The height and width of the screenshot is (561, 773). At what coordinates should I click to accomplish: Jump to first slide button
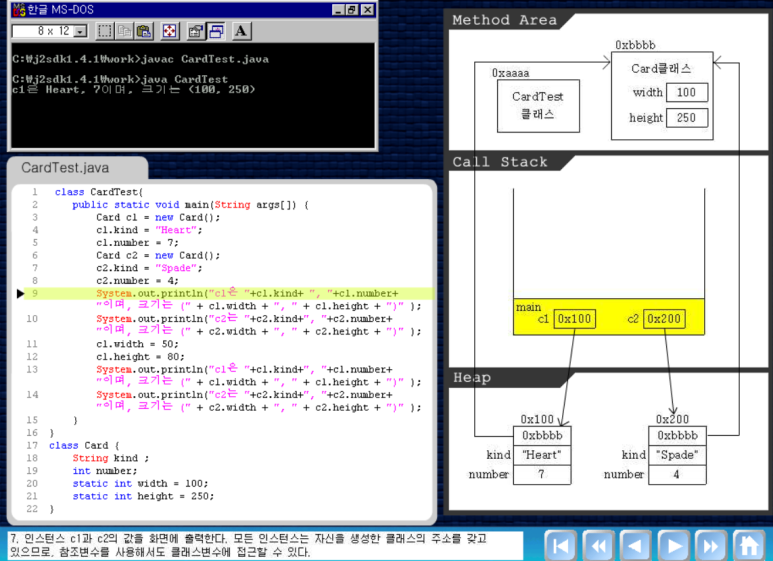point(561,545)
